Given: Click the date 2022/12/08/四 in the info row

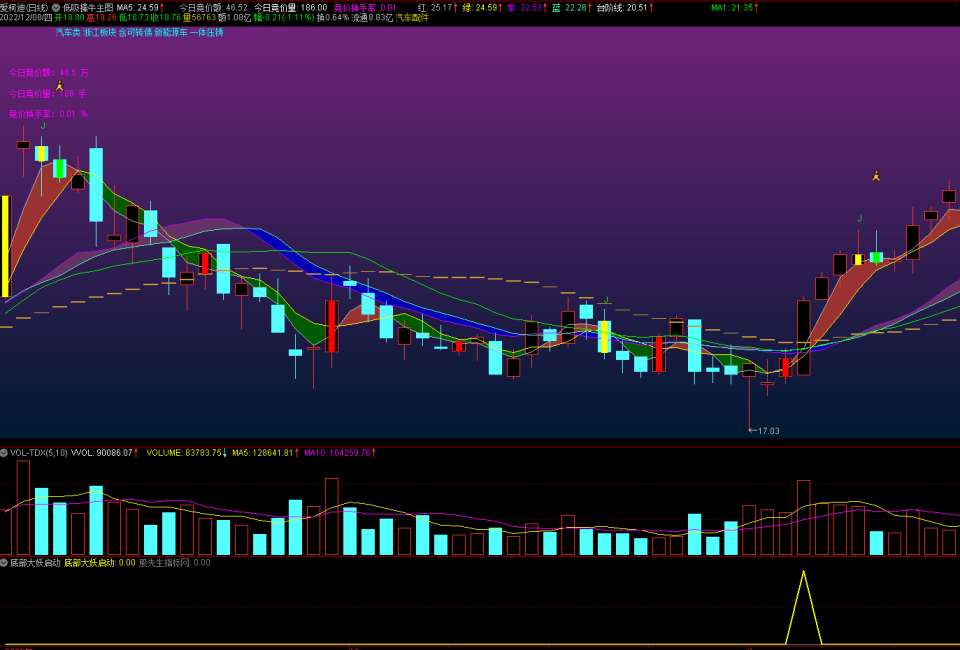Looking at the screenshot, I should click(x=26, y=18).
